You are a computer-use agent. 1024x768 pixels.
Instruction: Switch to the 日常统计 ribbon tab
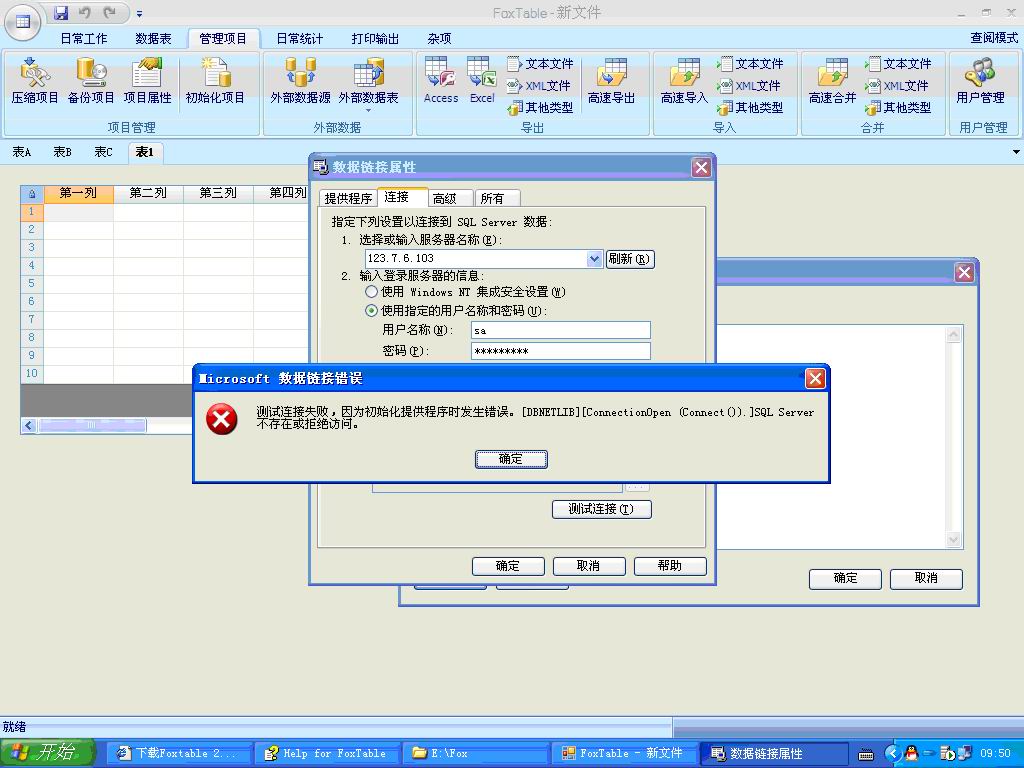(x=300, y=39)
